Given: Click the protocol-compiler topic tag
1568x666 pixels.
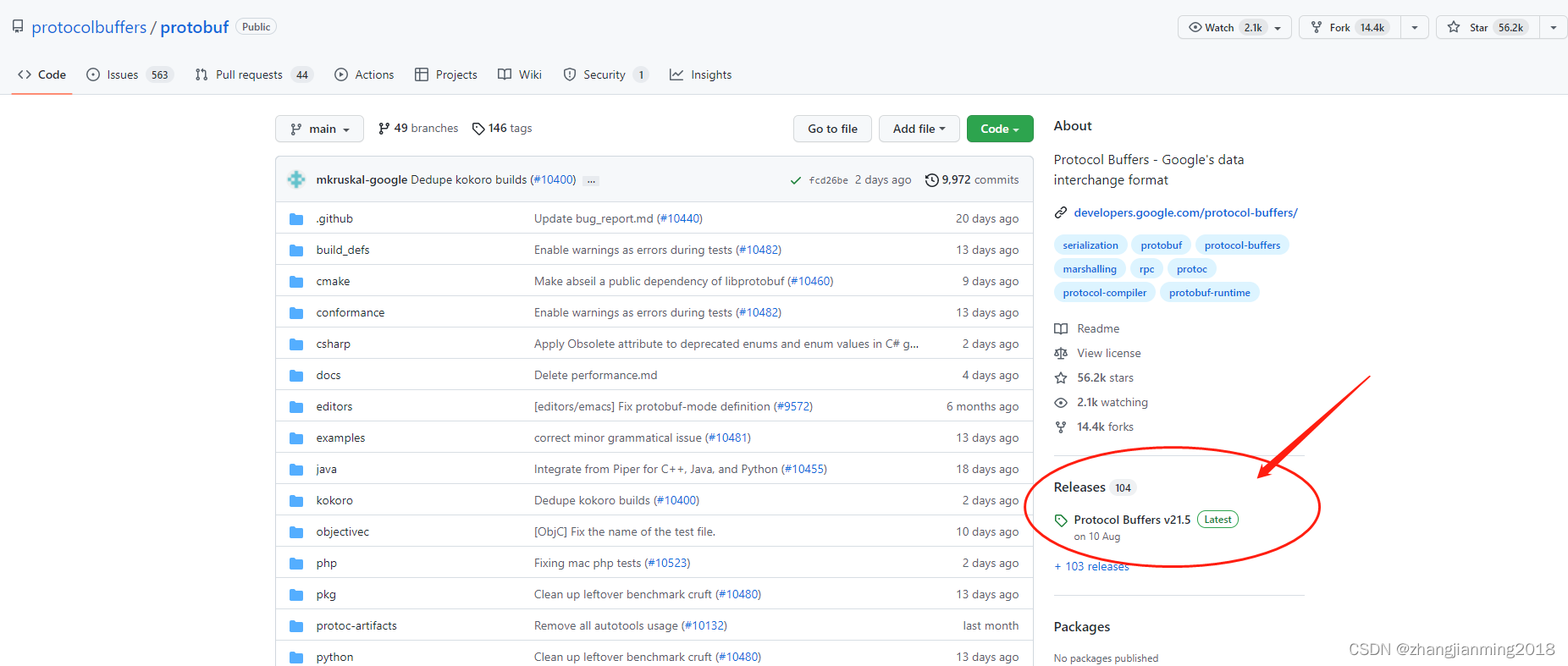Looking at the screenshot, I should 1105,293.
